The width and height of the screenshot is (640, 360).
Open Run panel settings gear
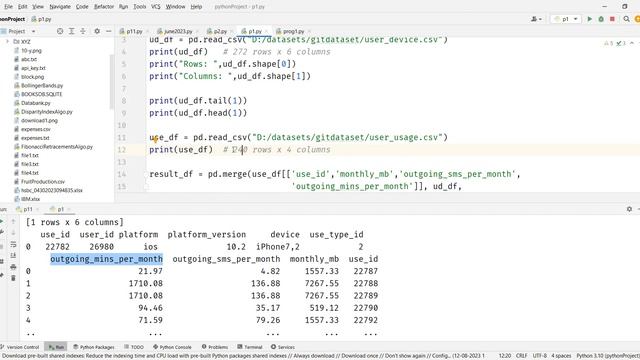coord(629,209)
